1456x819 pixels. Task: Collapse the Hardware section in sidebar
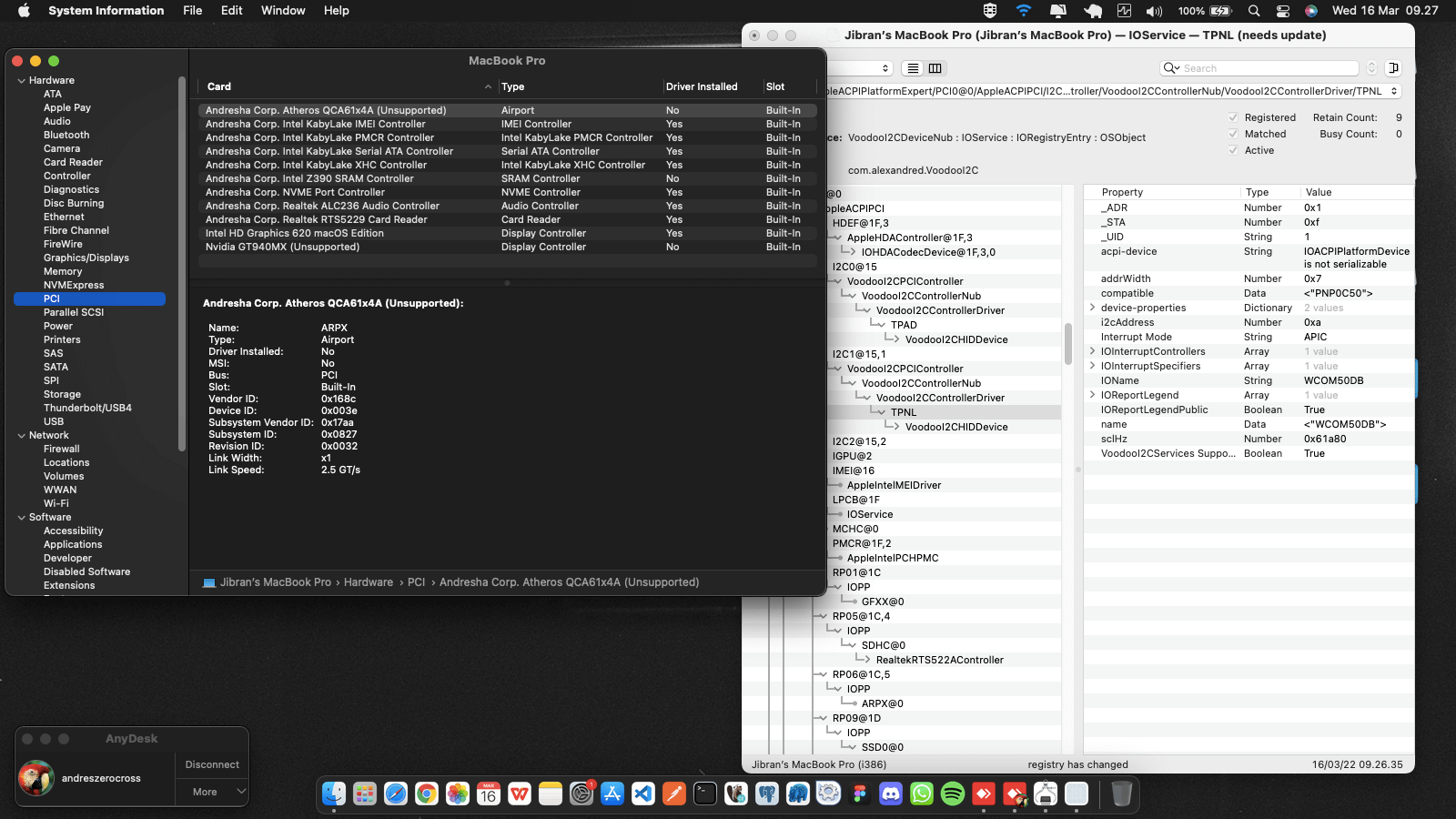pos(22,81)
